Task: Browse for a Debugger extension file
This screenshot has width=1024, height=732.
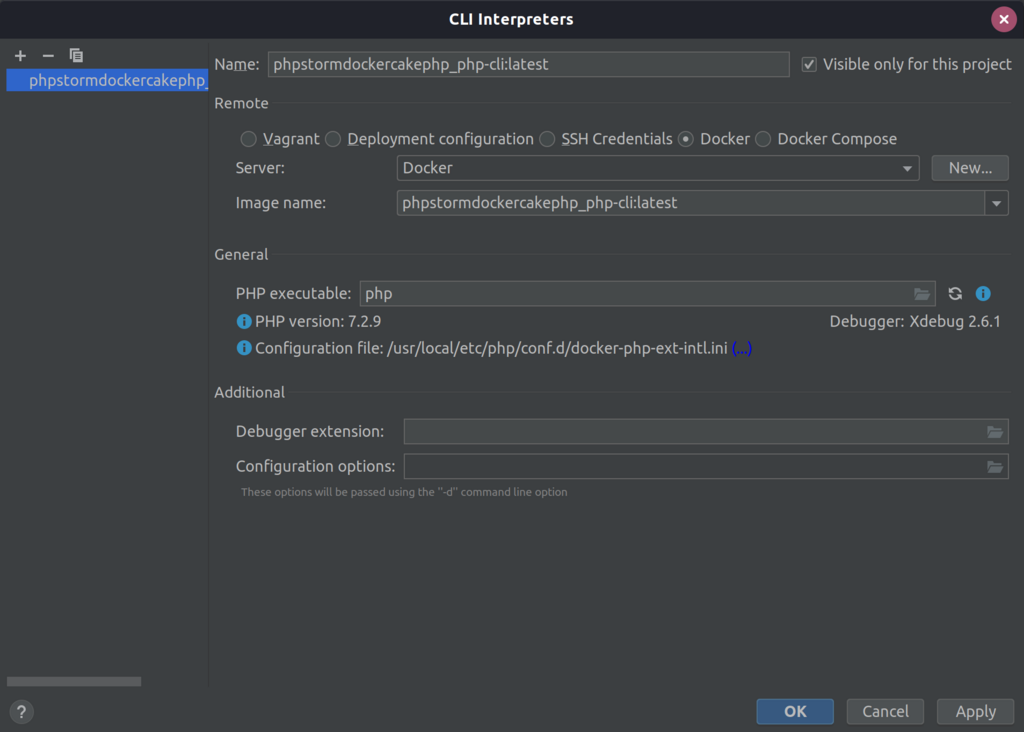Action: click(994, 431)
